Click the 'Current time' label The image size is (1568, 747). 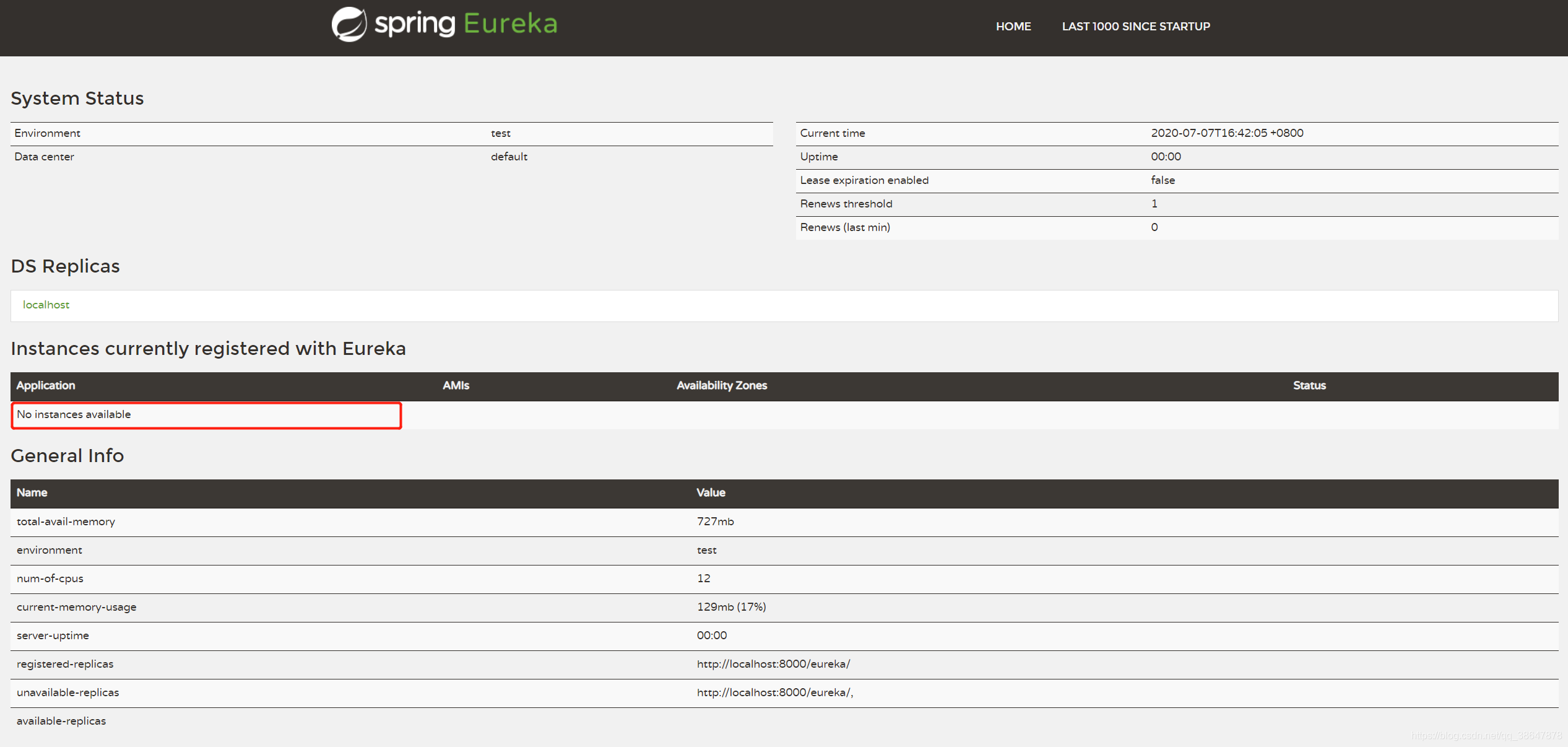[832, 133]
